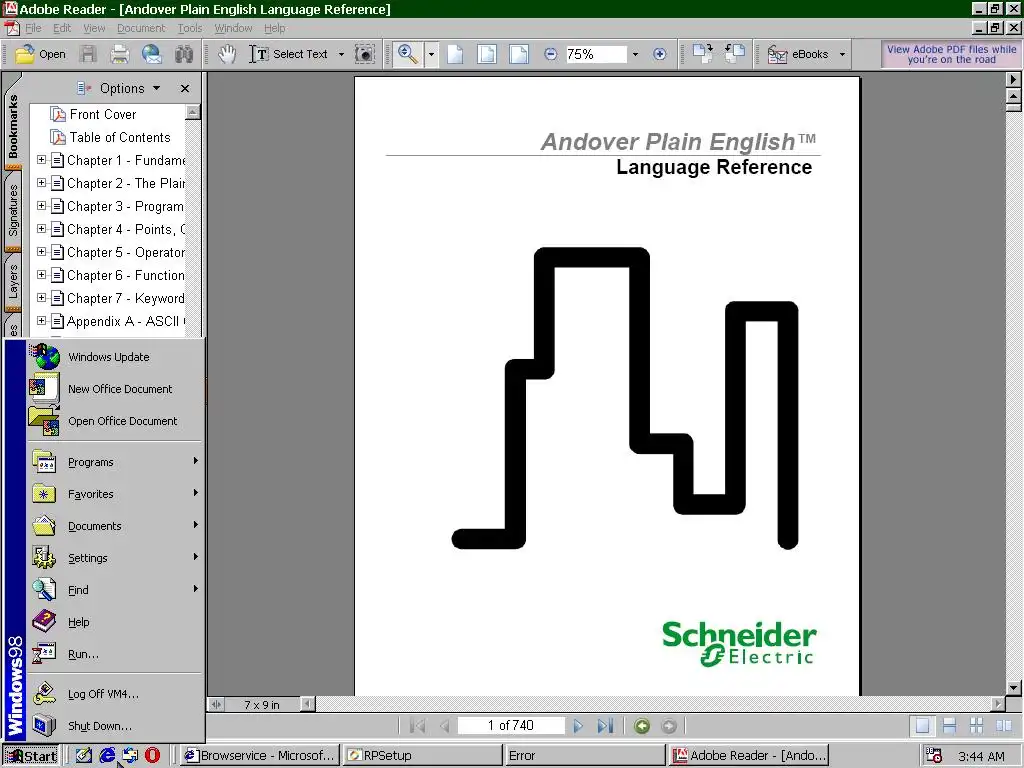This screenshot has width=1024, height=768.
Task: Expand the Chapter 5 bookmark
Action: point(41,251)
